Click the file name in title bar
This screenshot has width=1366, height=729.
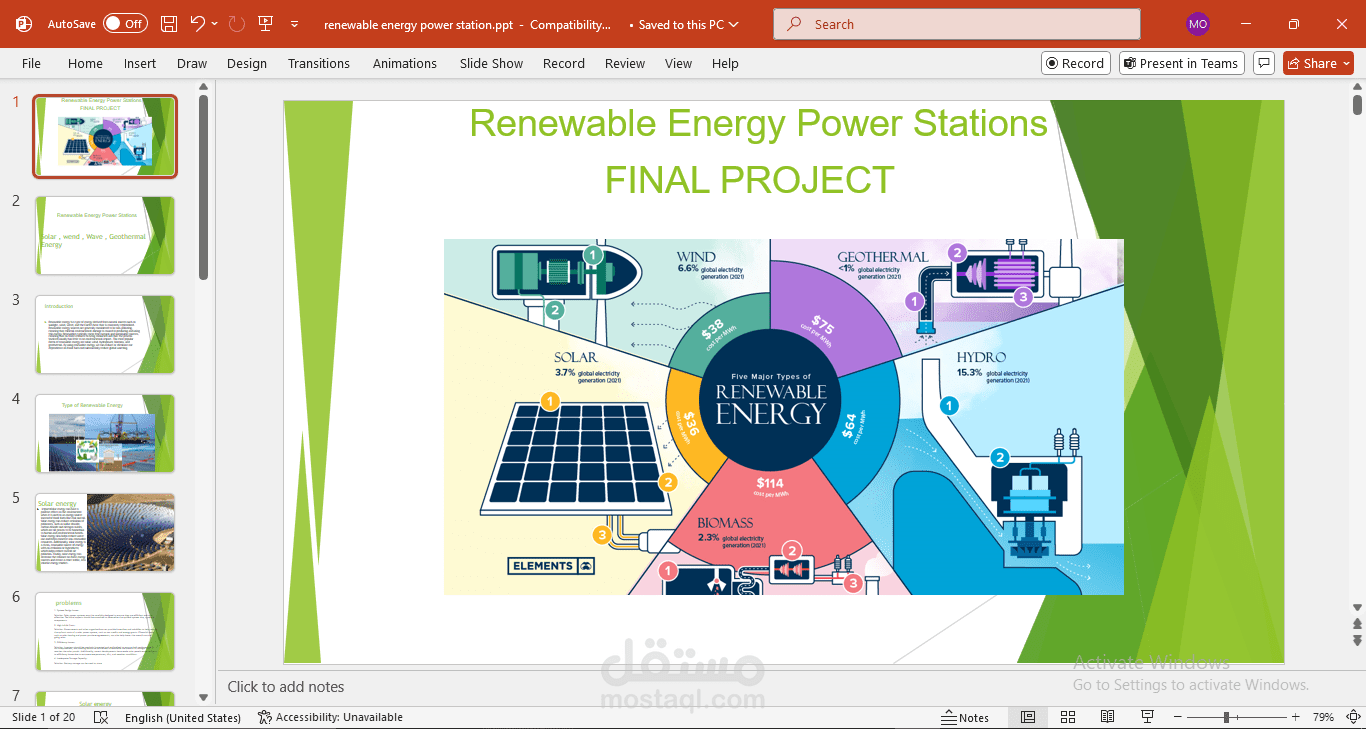pos(418,24)
